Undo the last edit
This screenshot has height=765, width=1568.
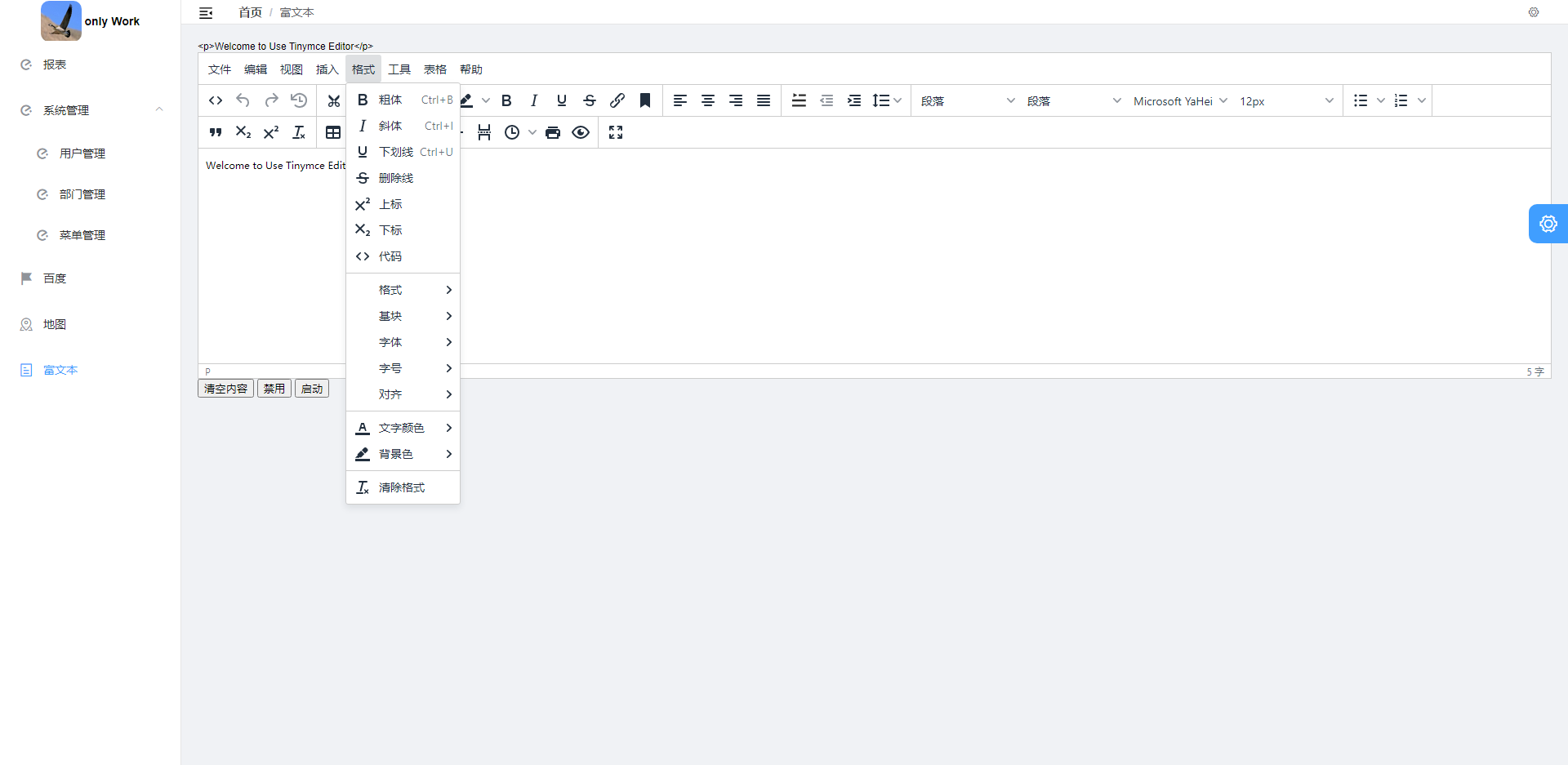(x=243, y=100)
